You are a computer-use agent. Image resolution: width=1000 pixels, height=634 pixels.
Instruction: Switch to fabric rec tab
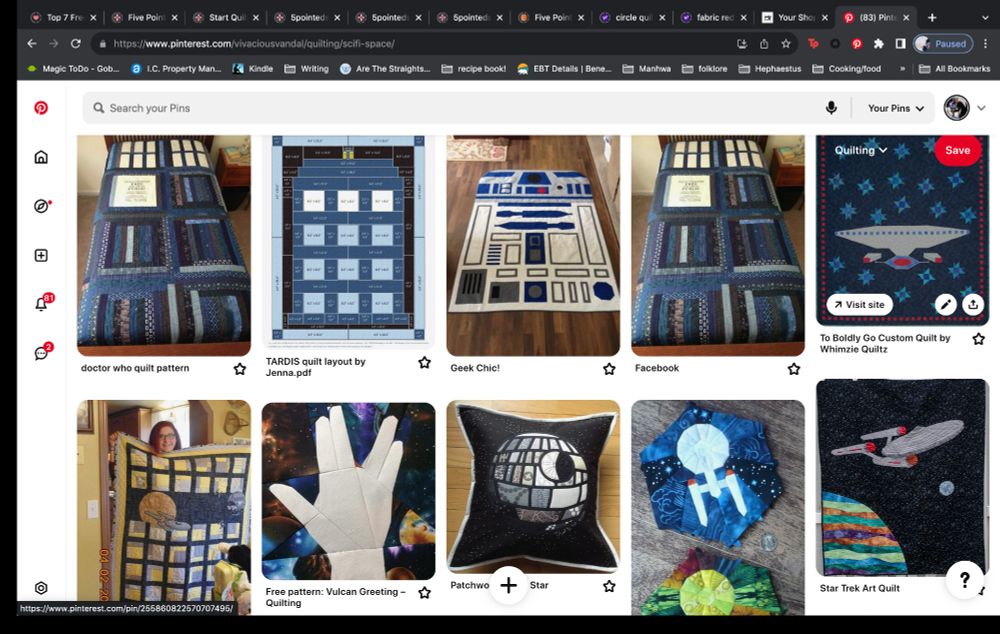pos(714,17)
